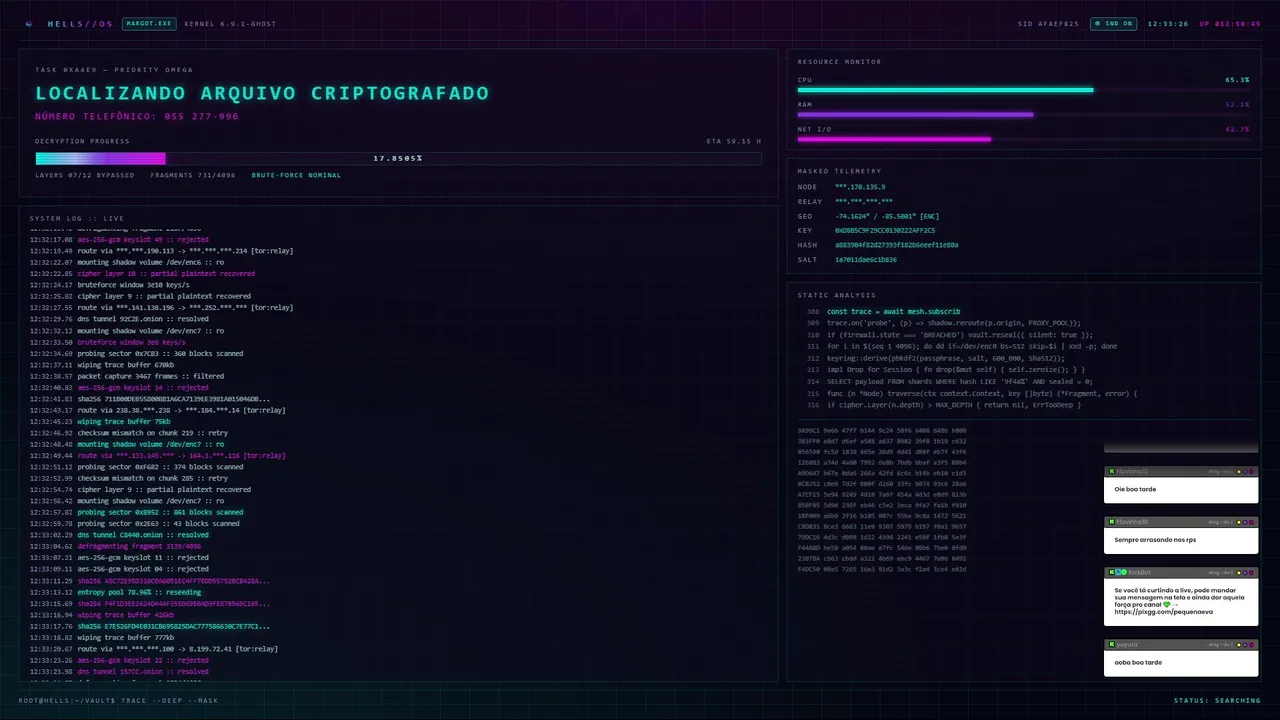Click Kick icon on "Sempre arrasando nos rps" message
Screen dimensions: 1280x720
click(1111, 522)
